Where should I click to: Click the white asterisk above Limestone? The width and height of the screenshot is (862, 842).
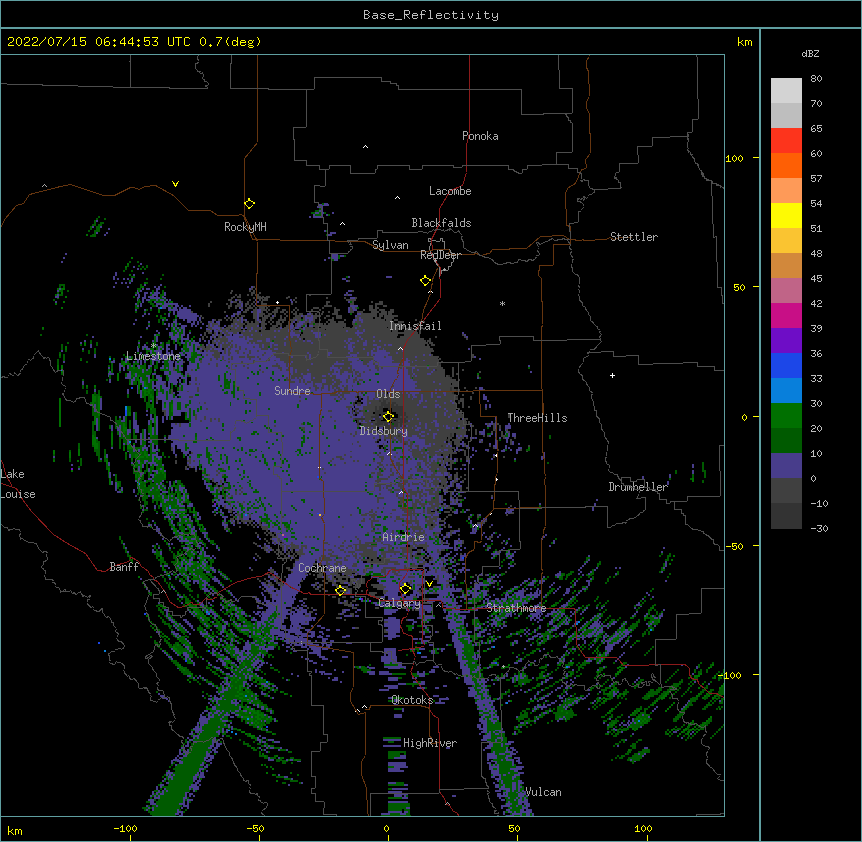pos(153,345)
